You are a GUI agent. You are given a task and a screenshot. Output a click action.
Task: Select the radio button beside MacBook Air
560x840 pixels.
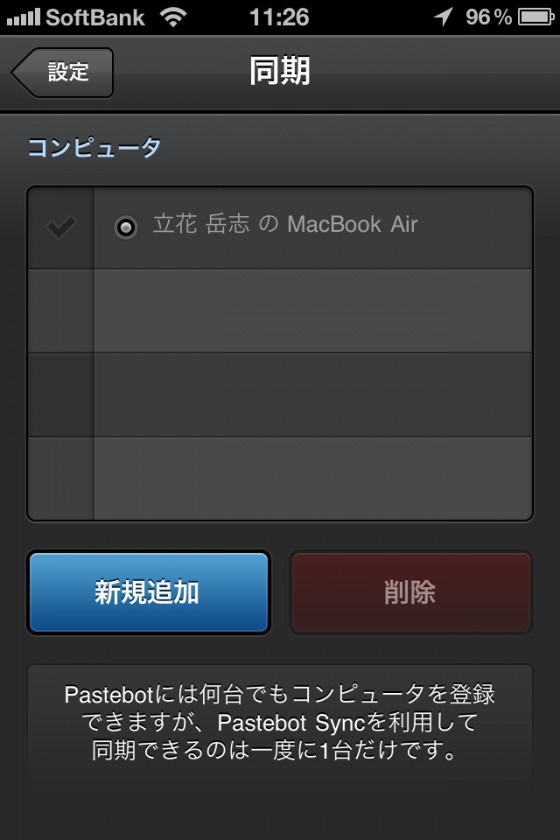click(126, 227)
